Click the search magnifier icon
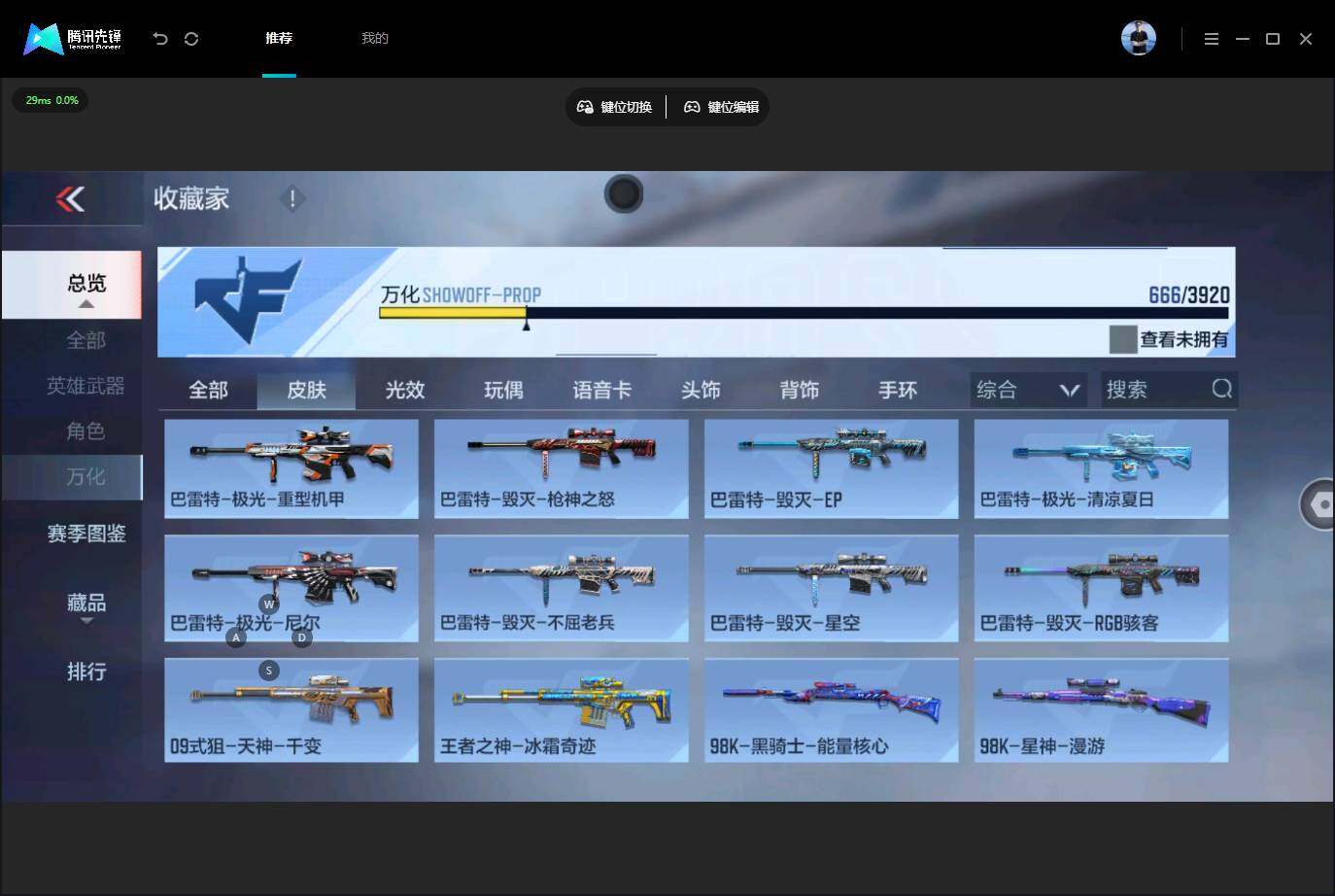Image resolution: width=1335 pixels, height=896 pixels. click(1221, 389)
